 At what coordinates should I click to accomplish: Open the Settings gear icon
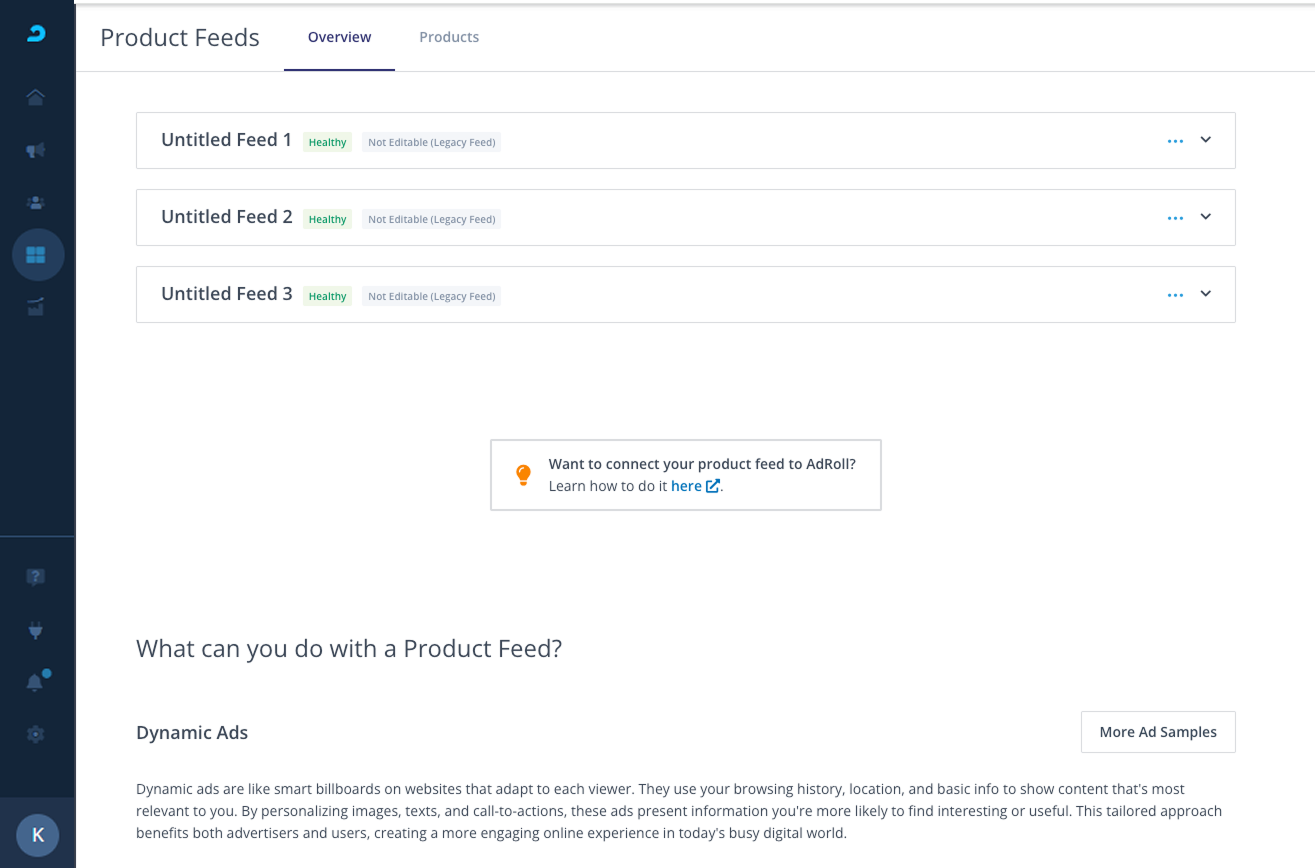pyautogui.click(x=36, y=734)
